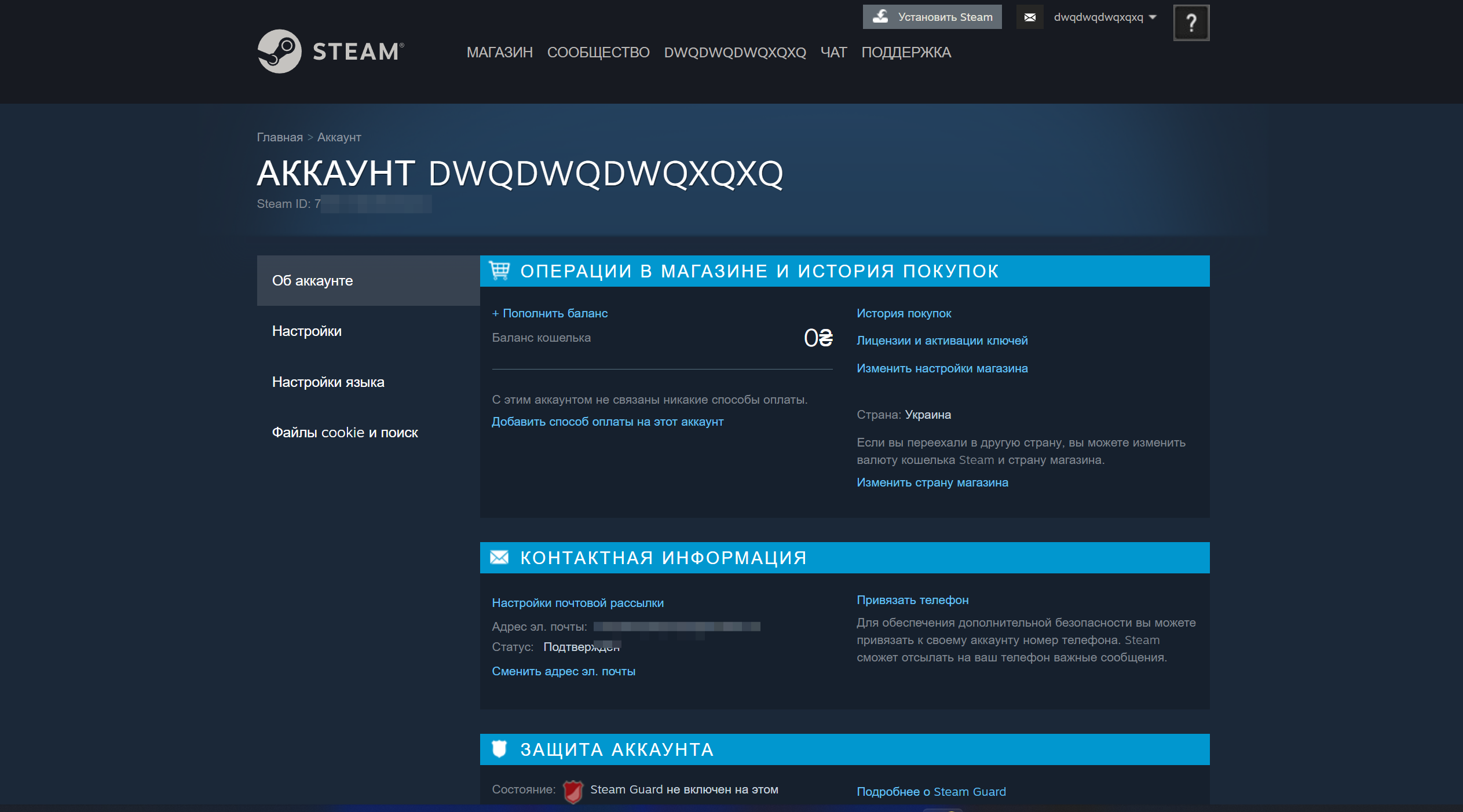Click the Steam logo icon
This screenshot has height=812, width=1463.
click(x=279, y=52)
